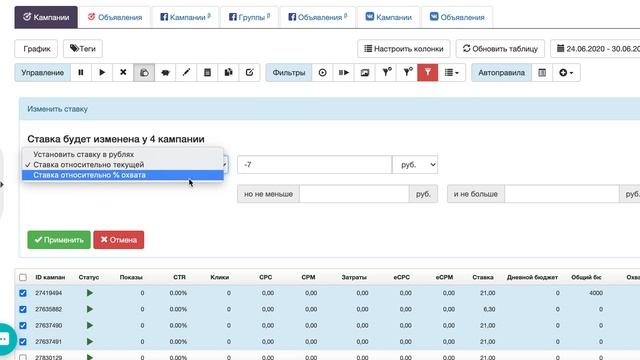Select 'Установить ставку в рублях' option

pyautogui.click(x=123, y=154)
